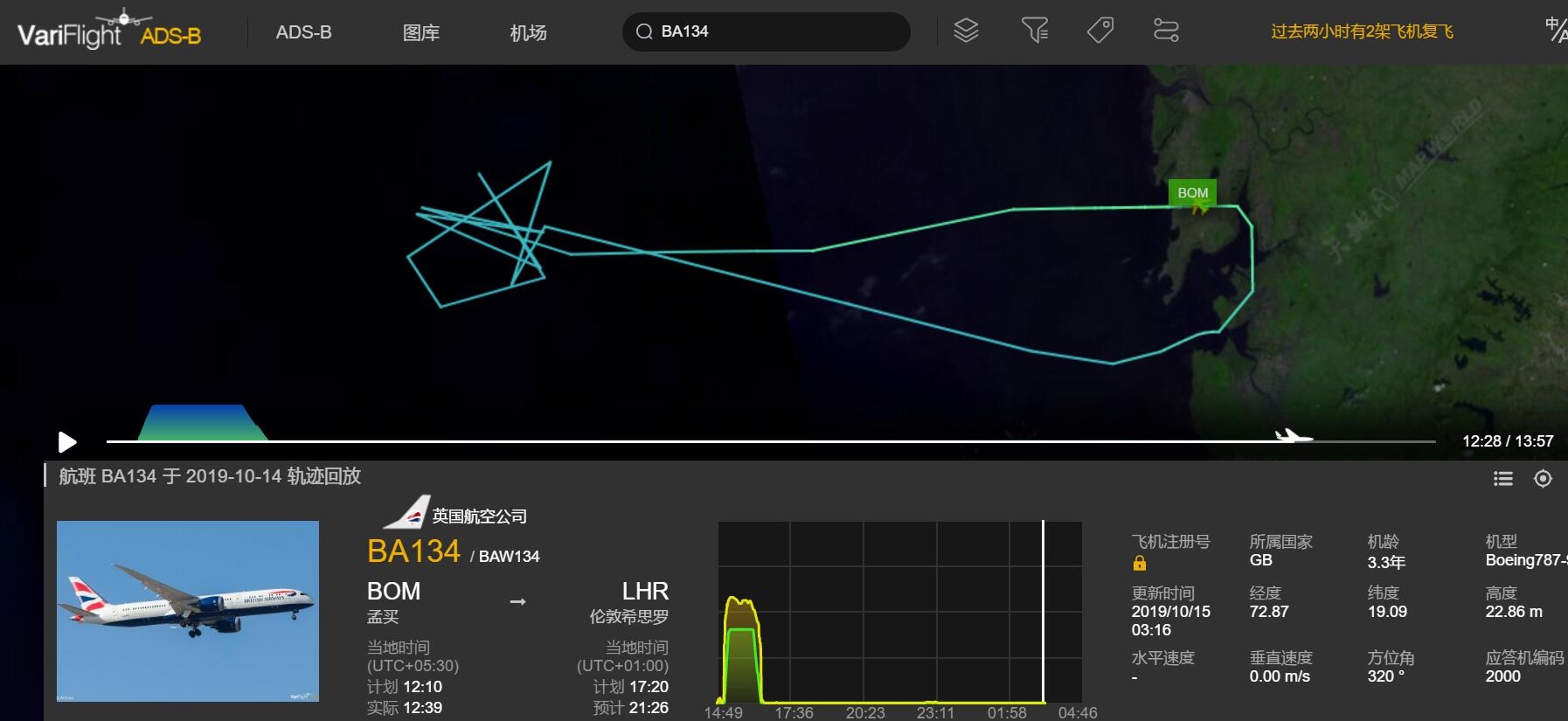Switch language with the 中/A toggle
1568x721 pixels.
coord(1555,31)
